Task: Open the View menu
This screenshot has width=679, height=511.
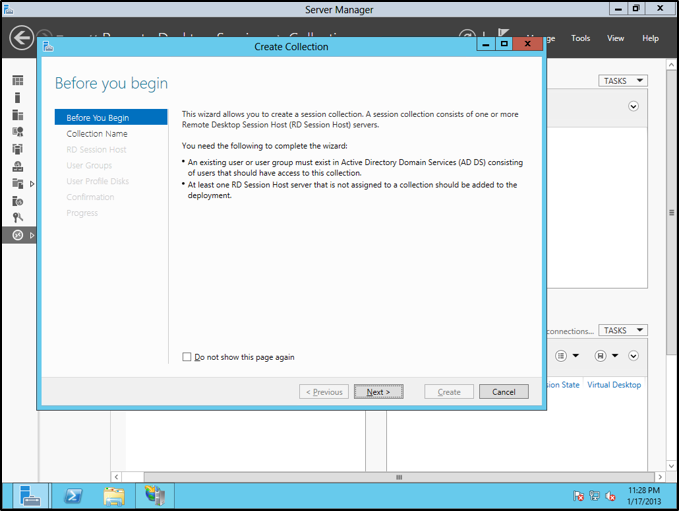Action: (616, 38)
